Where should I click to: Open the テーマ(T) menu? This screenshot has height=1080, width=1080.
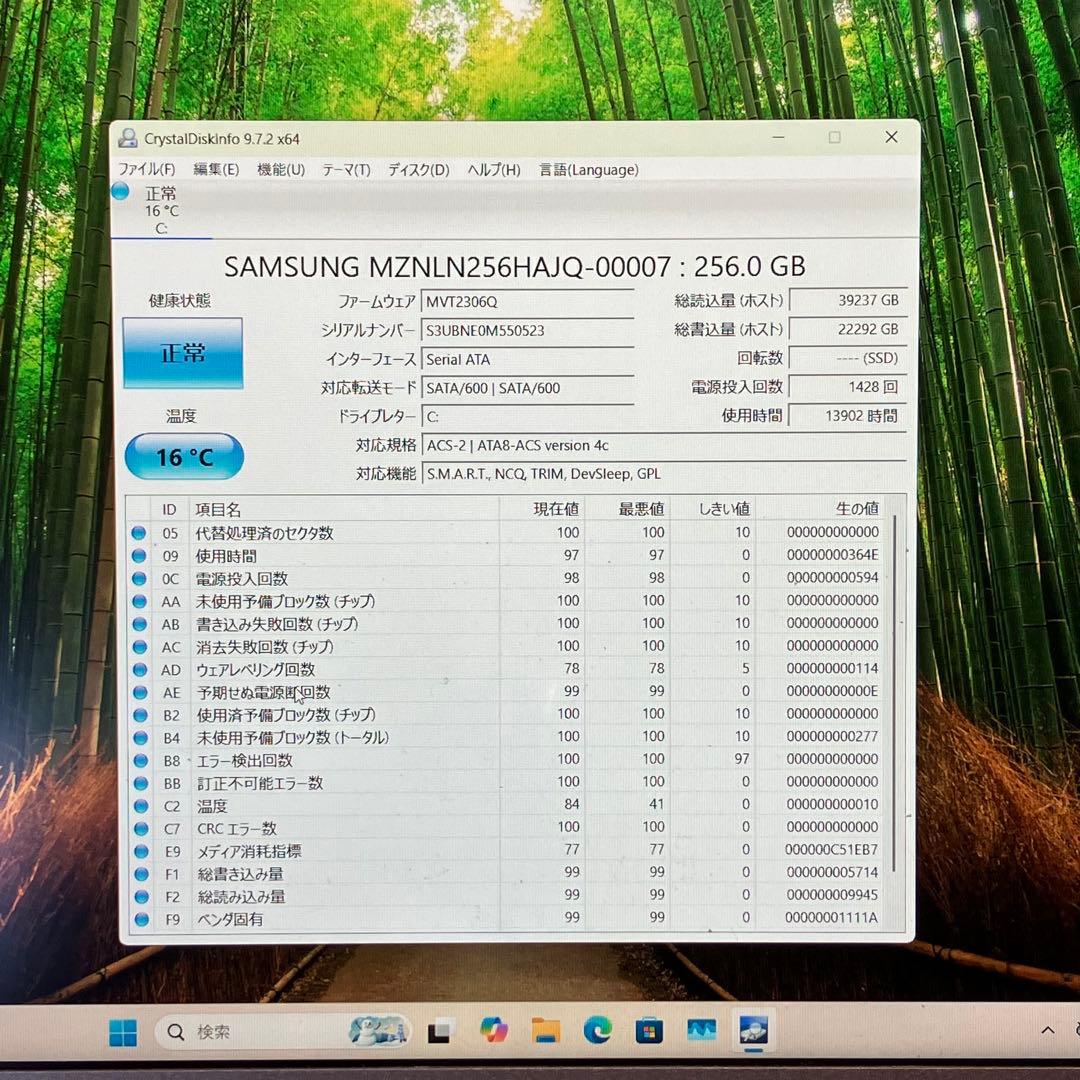[346, 170]
